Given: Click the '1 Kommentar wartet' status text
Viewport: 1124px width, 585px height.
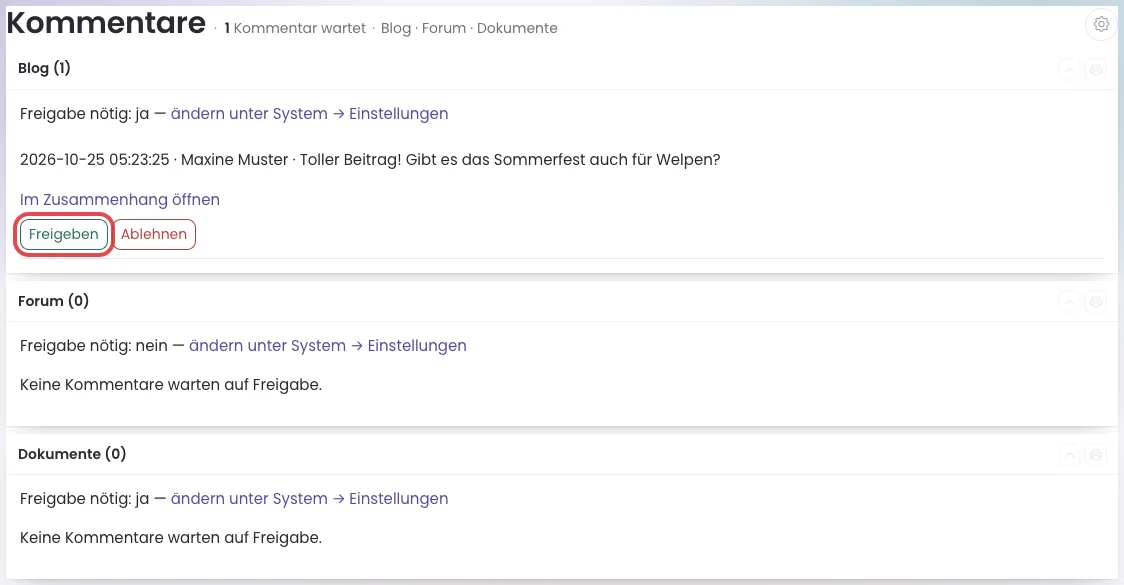Looking at the screenshot, I should point(295,28).
